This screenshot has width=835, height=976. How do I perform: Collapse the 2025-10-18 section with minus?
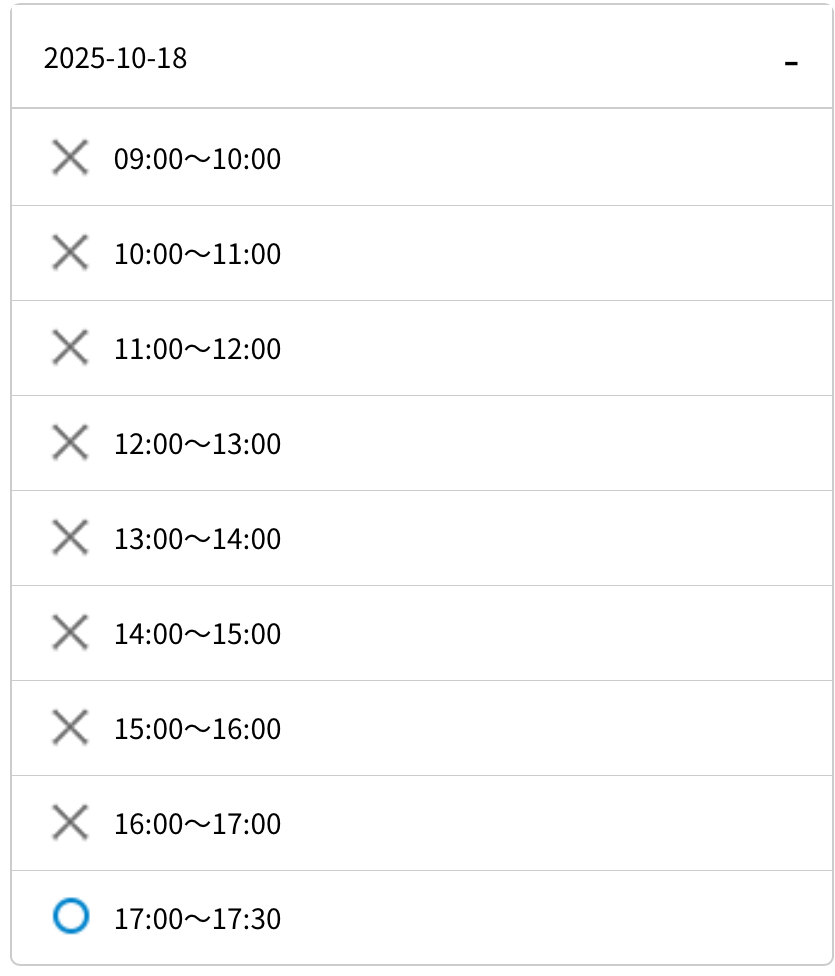(791, 63)
